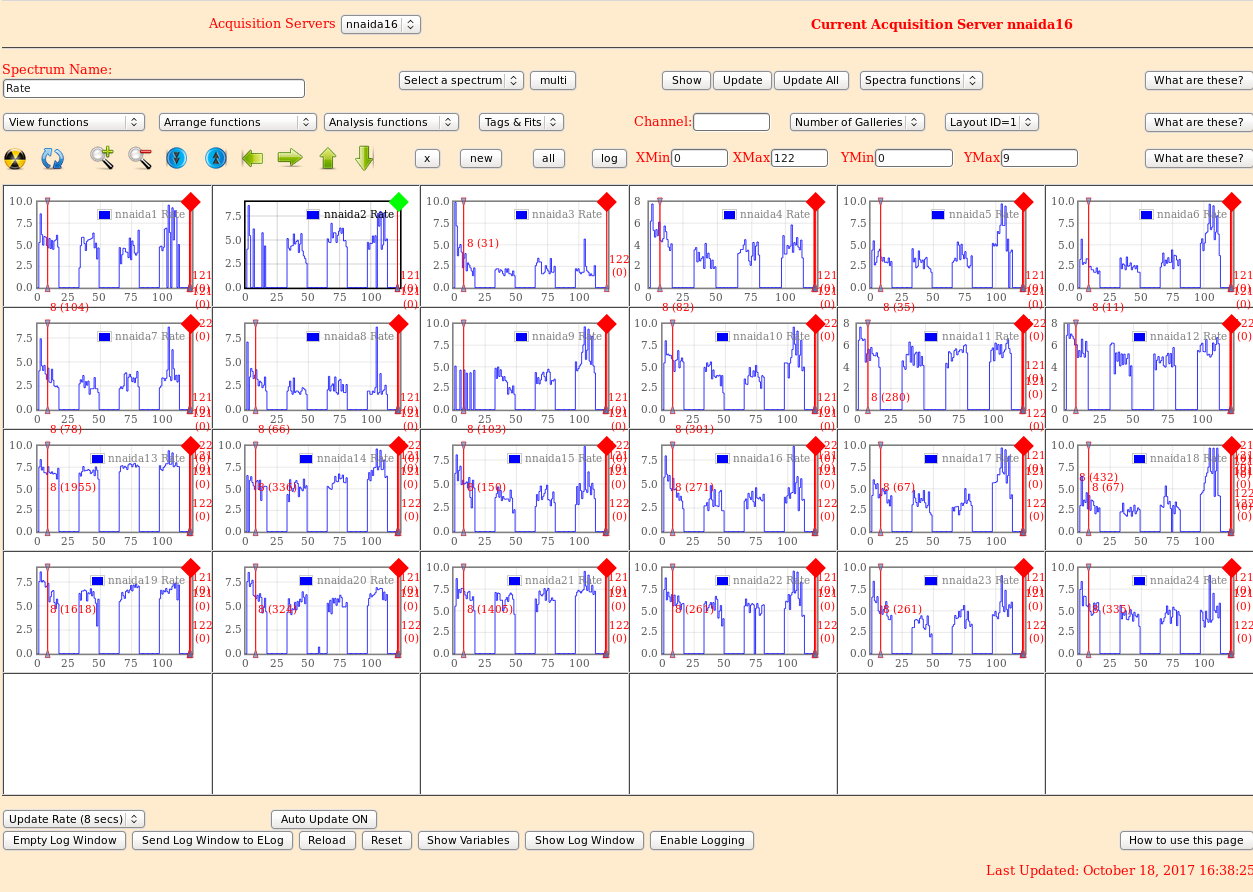Click the green left arrow icon

[x=252, y=157]
